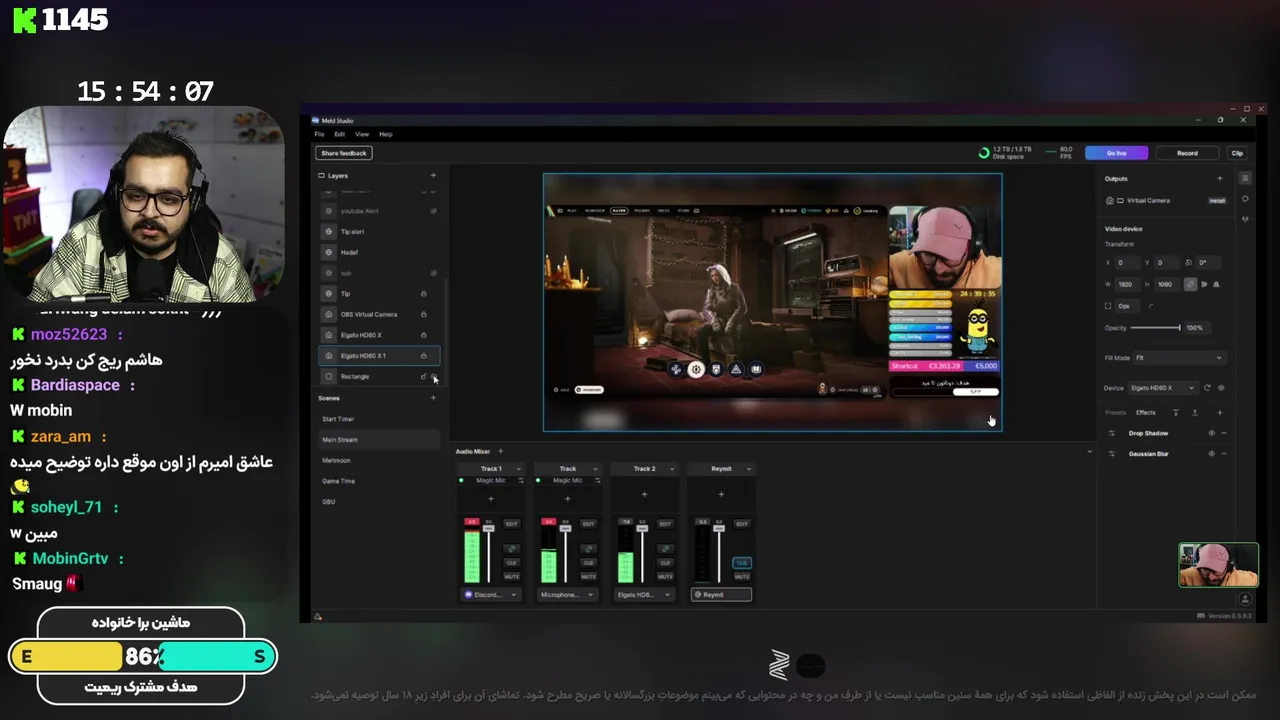1280x720 pixels.
Task: Add a new effect with the Effects plus icon
Action: pyautogui.click(x=1220, y=412)
